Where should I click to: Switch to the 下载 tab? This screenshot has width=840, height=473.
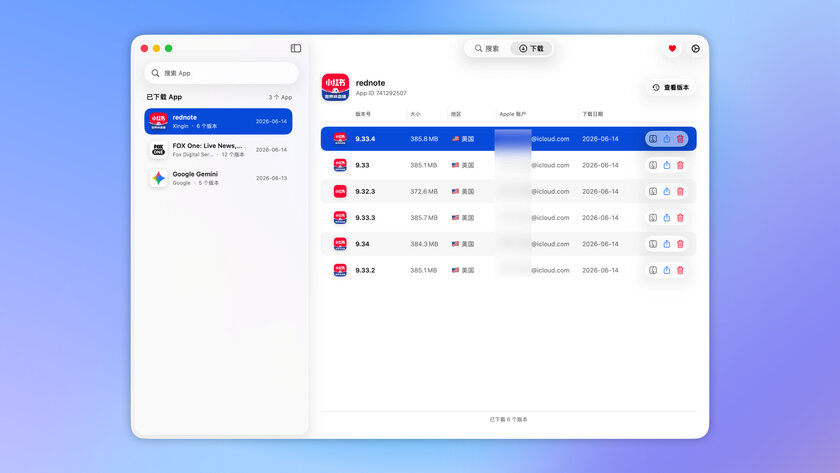[531, 48]
